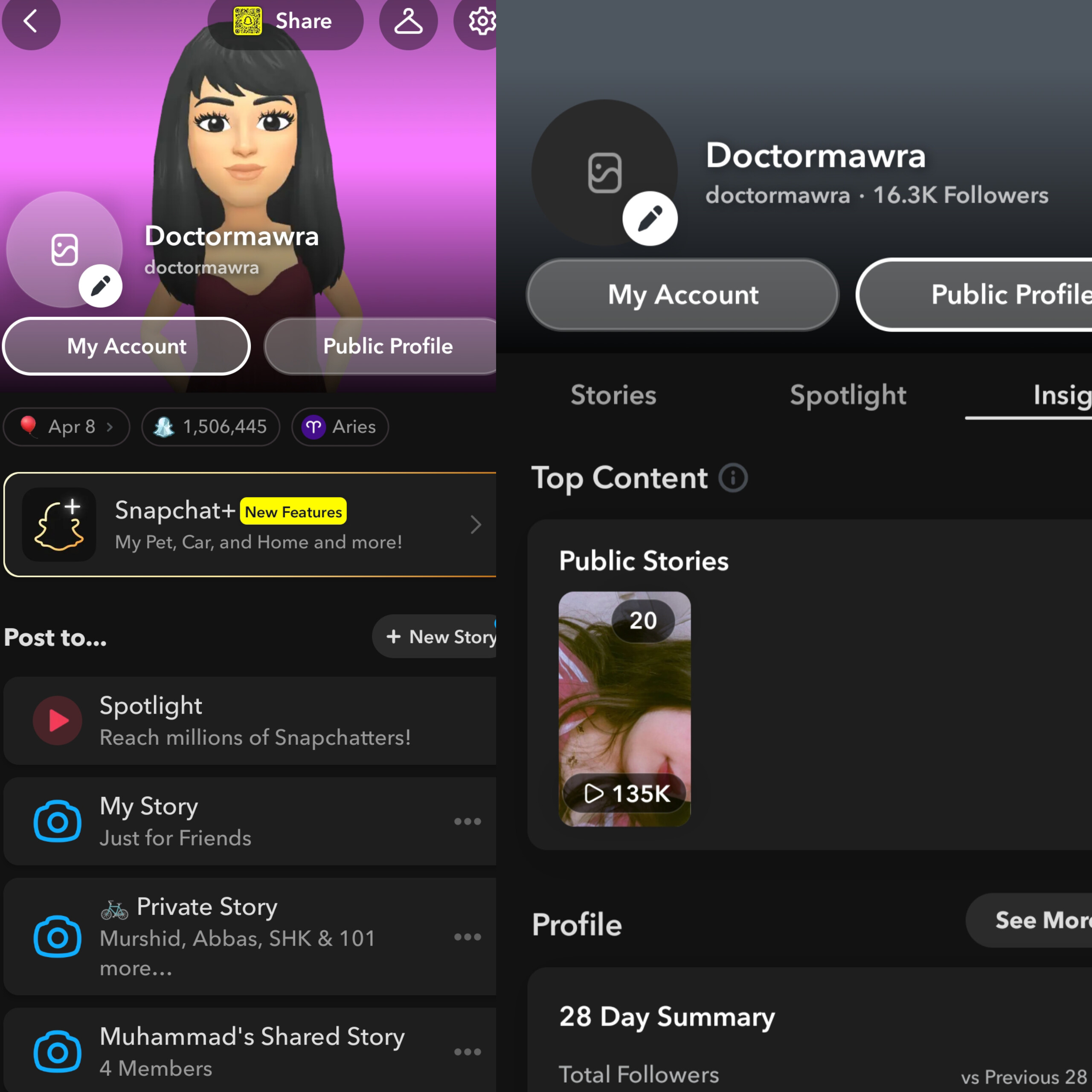Viewport: 1092px width, 1092px height.
Task: Select Spotlight Reach millions row
Action: (250, 720)
